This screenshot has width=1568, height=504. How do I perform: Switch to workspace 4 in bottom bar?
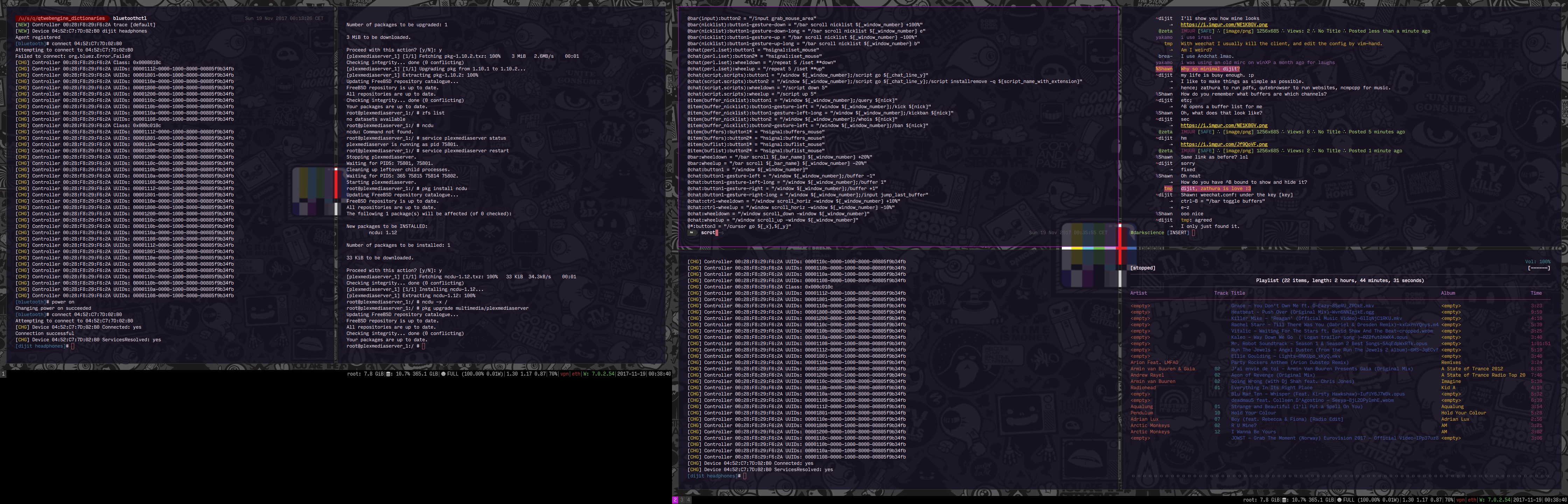[688, 500]
